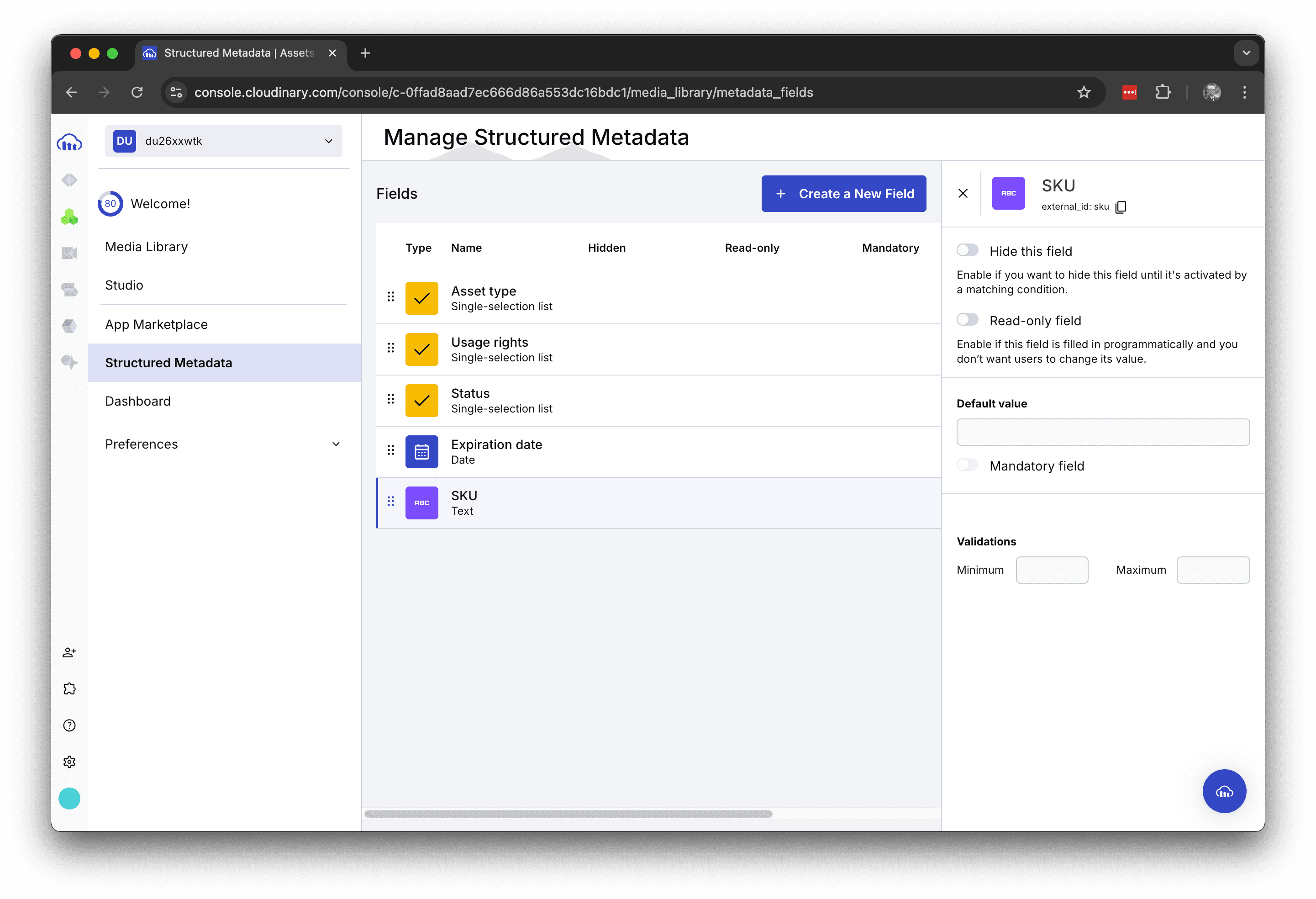Expand the Preferences menu section
This screenshot has width=1316, height=899.
coord(223,444)
